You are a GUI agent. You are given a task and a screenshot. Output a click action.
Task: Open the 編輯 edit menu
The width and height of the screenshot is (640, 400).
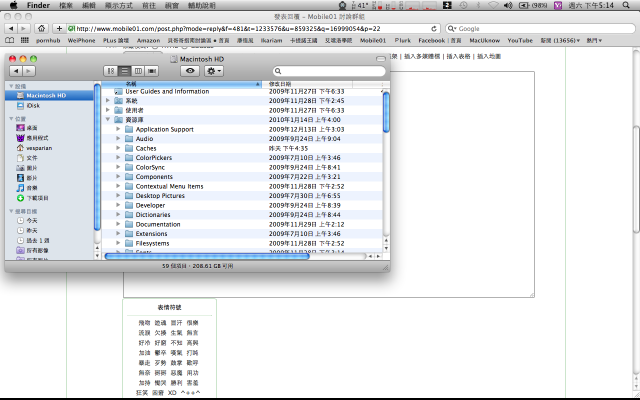(89, 5)
